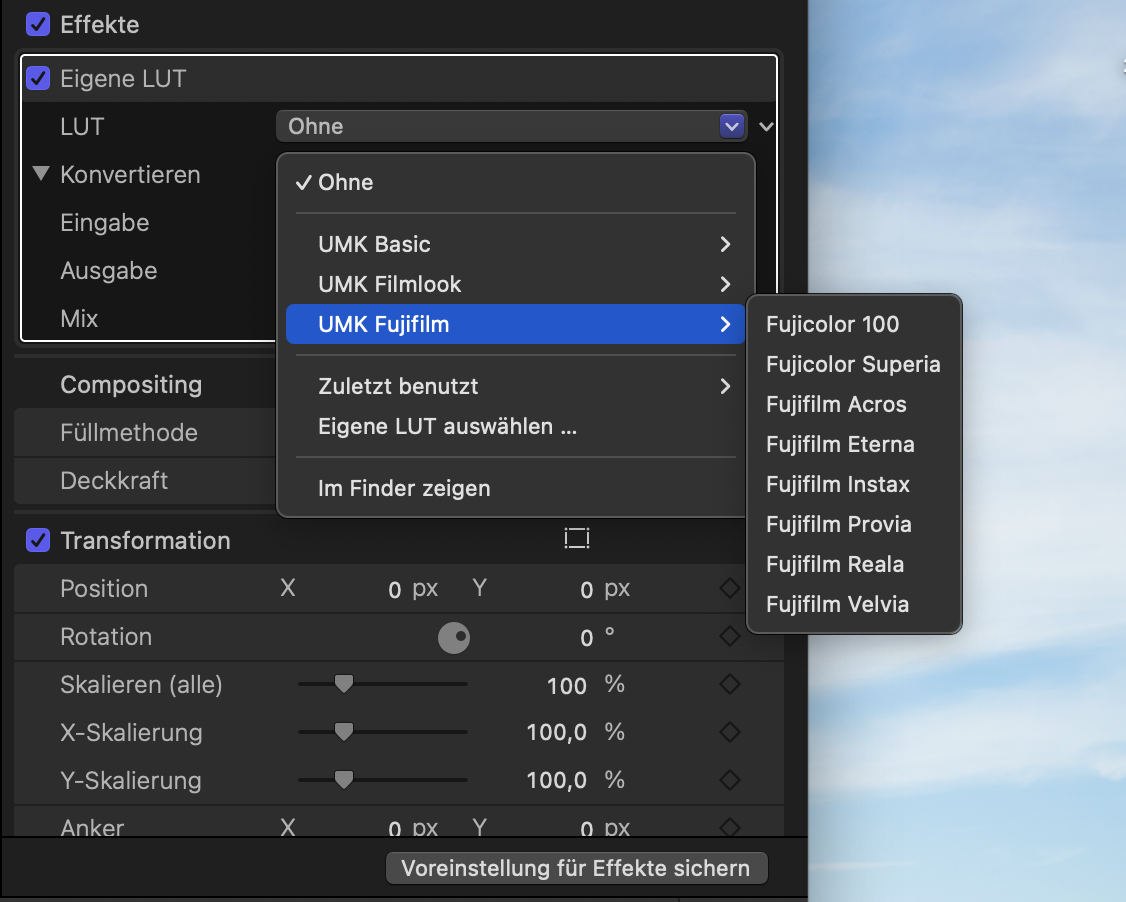Click the Mix parameter label
This screenshot has width=1126, height=902.
79,318
